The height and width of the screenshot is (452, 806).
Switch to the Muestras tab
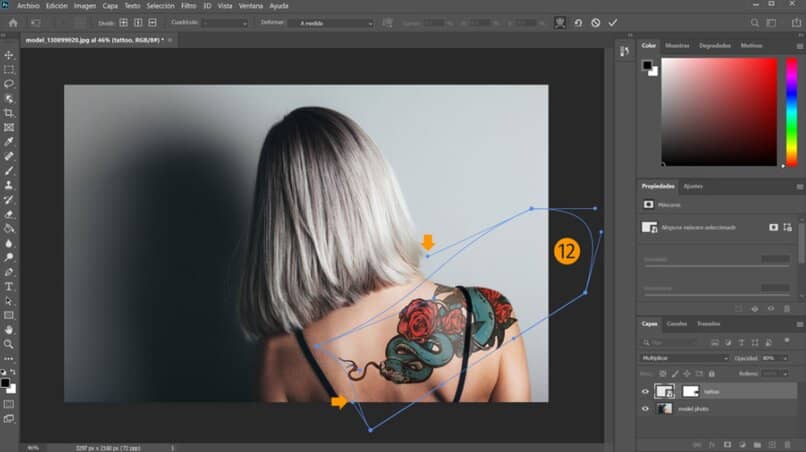(677, 46)
